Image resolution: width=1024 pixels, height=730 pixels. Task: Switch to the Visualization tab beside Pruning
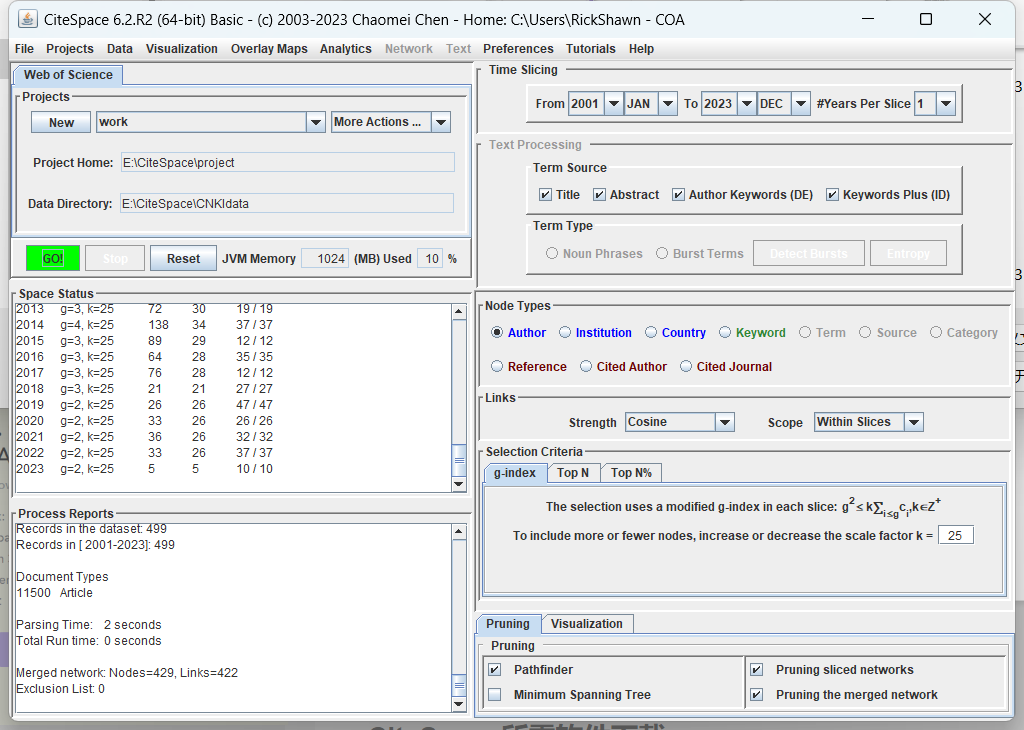coord(586,624)
